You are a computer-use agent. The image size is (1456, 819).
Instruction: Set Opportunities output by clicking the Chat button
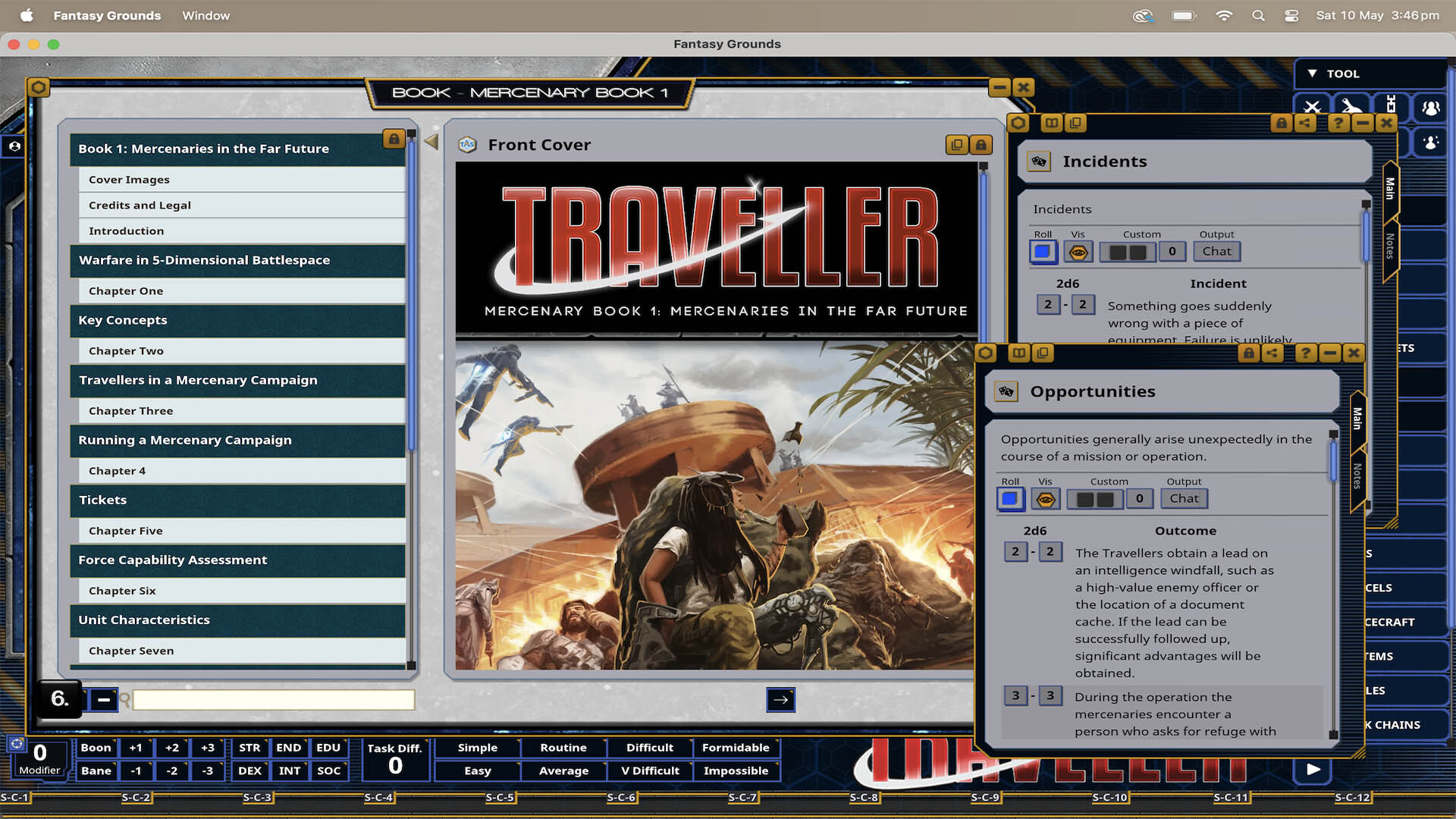[x=1183, y=498]
